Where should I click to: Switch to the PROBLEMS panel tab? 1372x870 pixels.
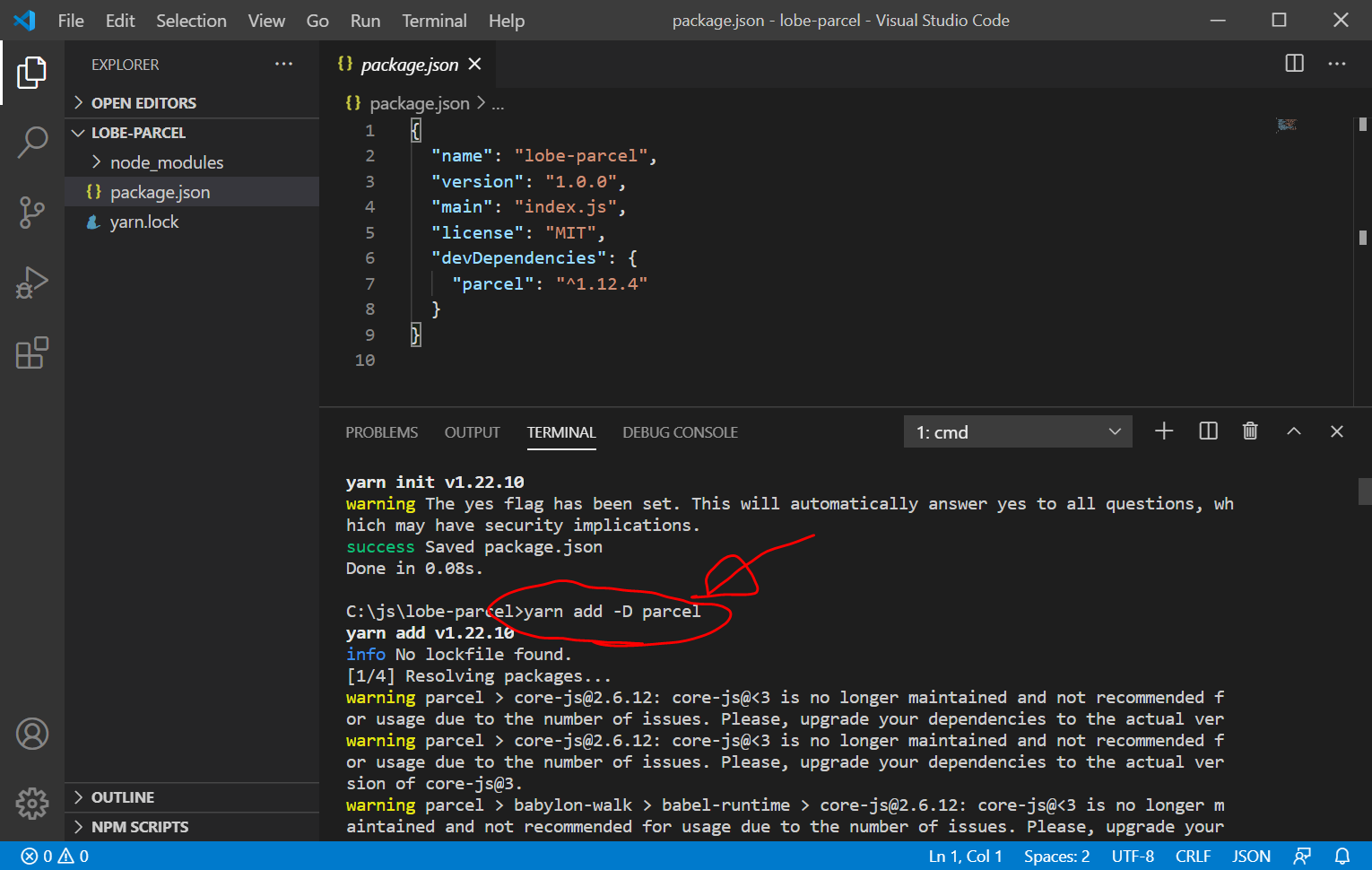point(382,432)
